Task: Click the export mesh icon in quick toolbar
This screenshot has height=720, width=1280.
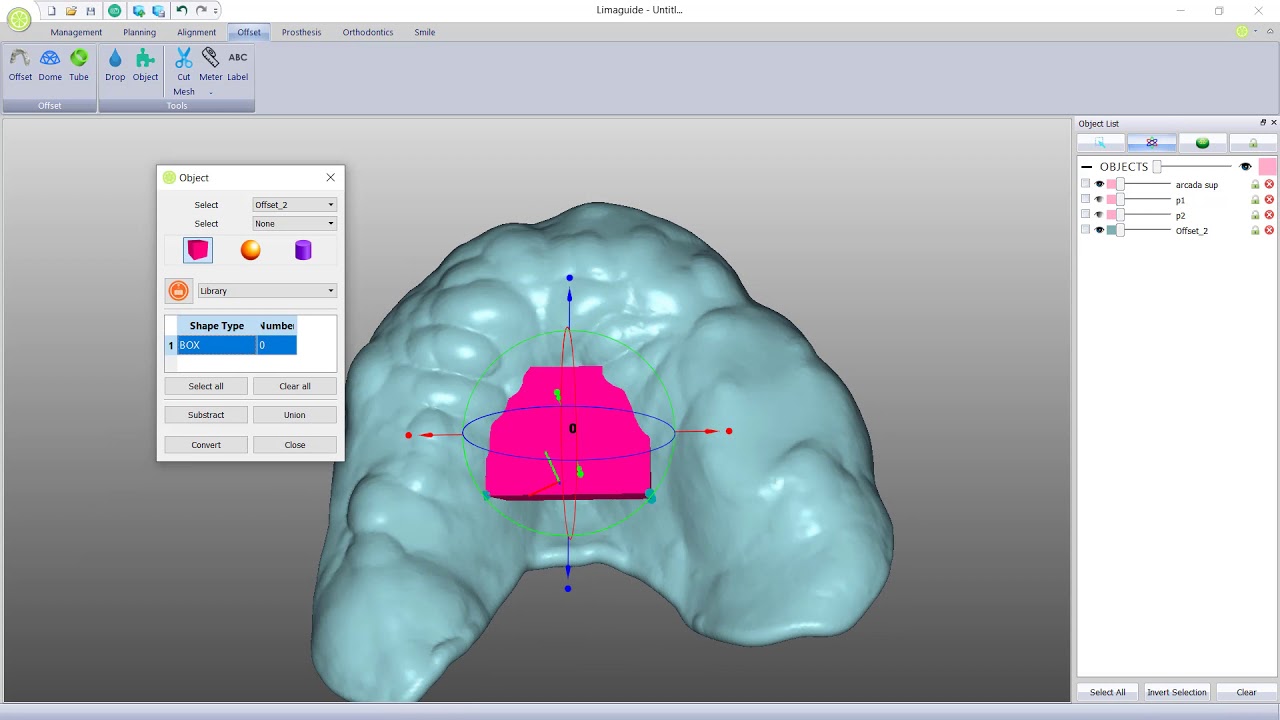Action: point(158,11)
